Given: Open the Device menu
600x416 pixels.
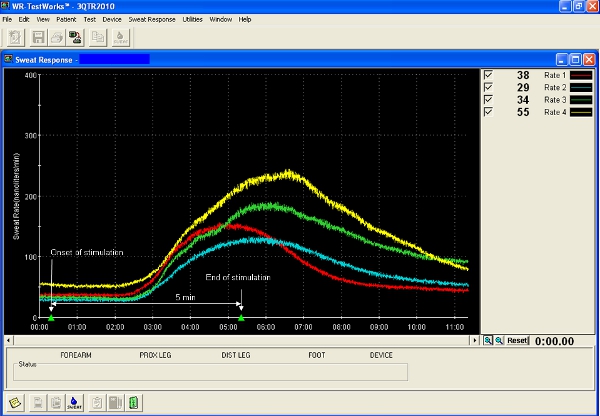Looking at the screenshot, I should pyautogui.click(x=112, y=19).
